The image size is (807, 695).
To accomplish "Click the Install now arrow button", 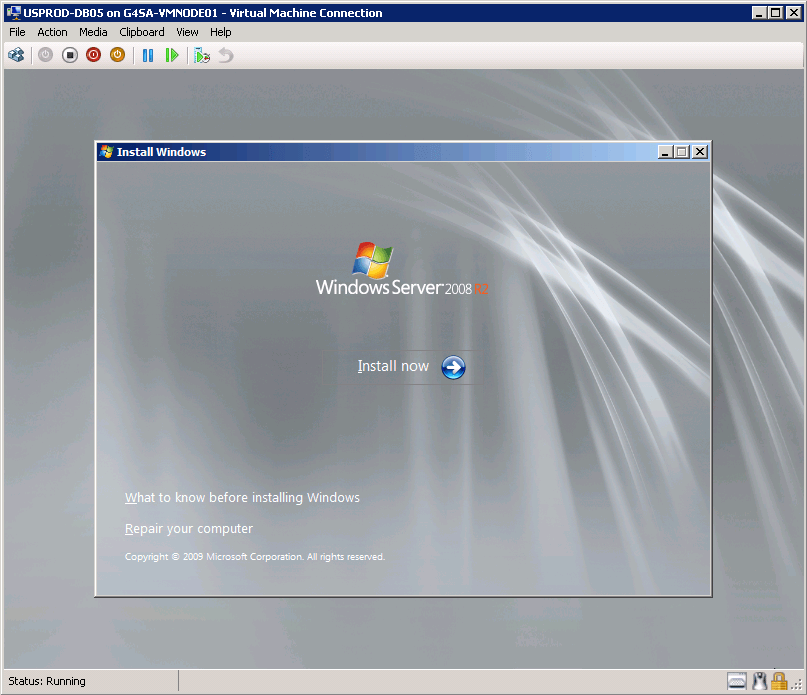I will [453, 367].
